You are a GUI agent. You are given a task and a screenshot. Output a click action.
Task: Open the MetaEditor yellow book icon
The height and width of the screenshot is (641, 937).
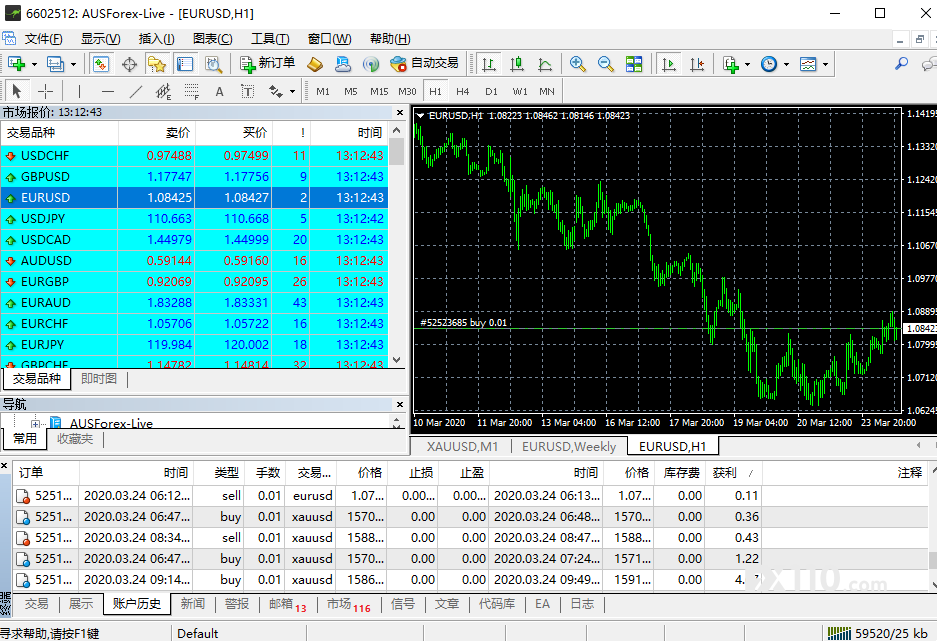(314, 64)
